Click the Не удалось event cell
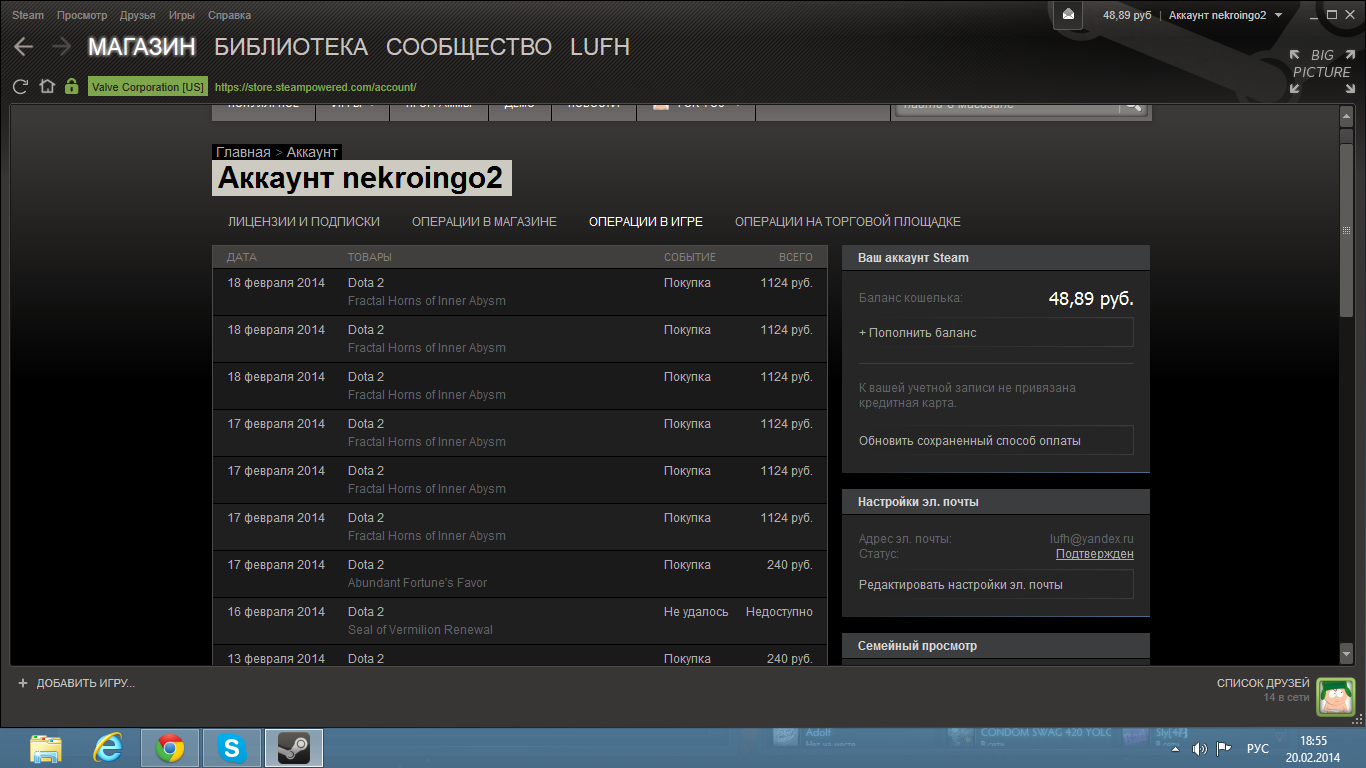Screen dimensions: 1366x768 point(696,612)
